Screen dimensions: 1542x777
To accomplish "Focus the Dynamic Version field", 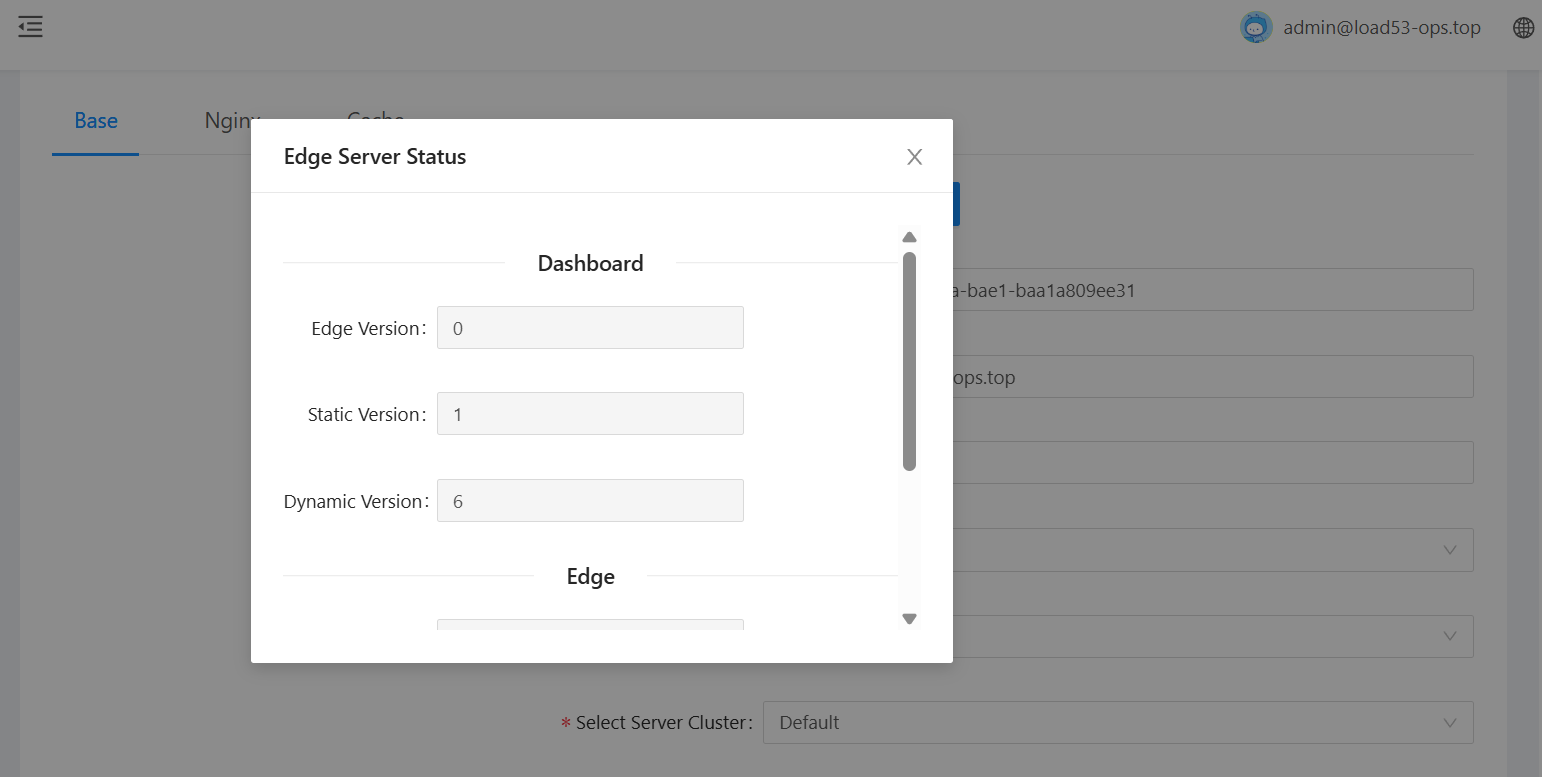I will click(x=590, y=501).
